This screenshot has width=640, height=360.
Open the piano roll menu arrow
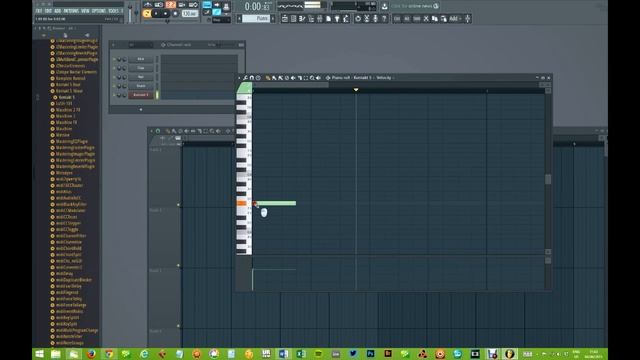click(x=239, y=78)
